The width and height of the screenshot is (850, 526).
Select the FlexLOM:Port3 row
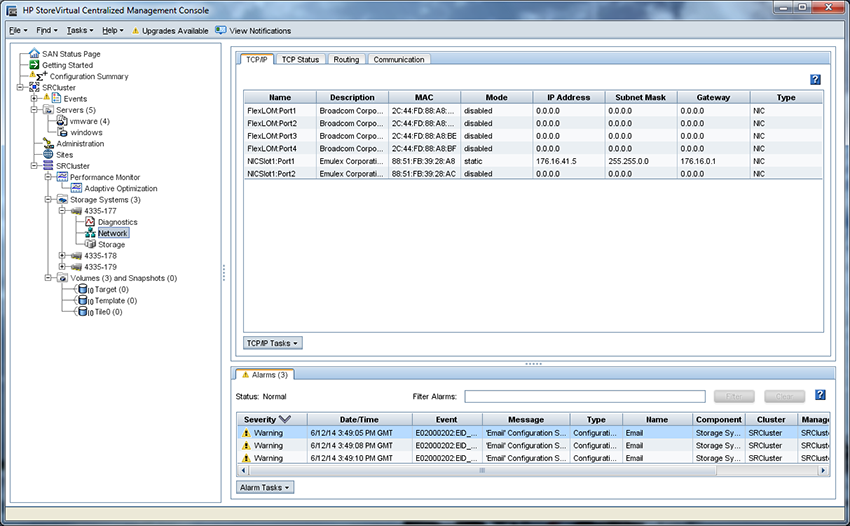click(x=533, y=136)
